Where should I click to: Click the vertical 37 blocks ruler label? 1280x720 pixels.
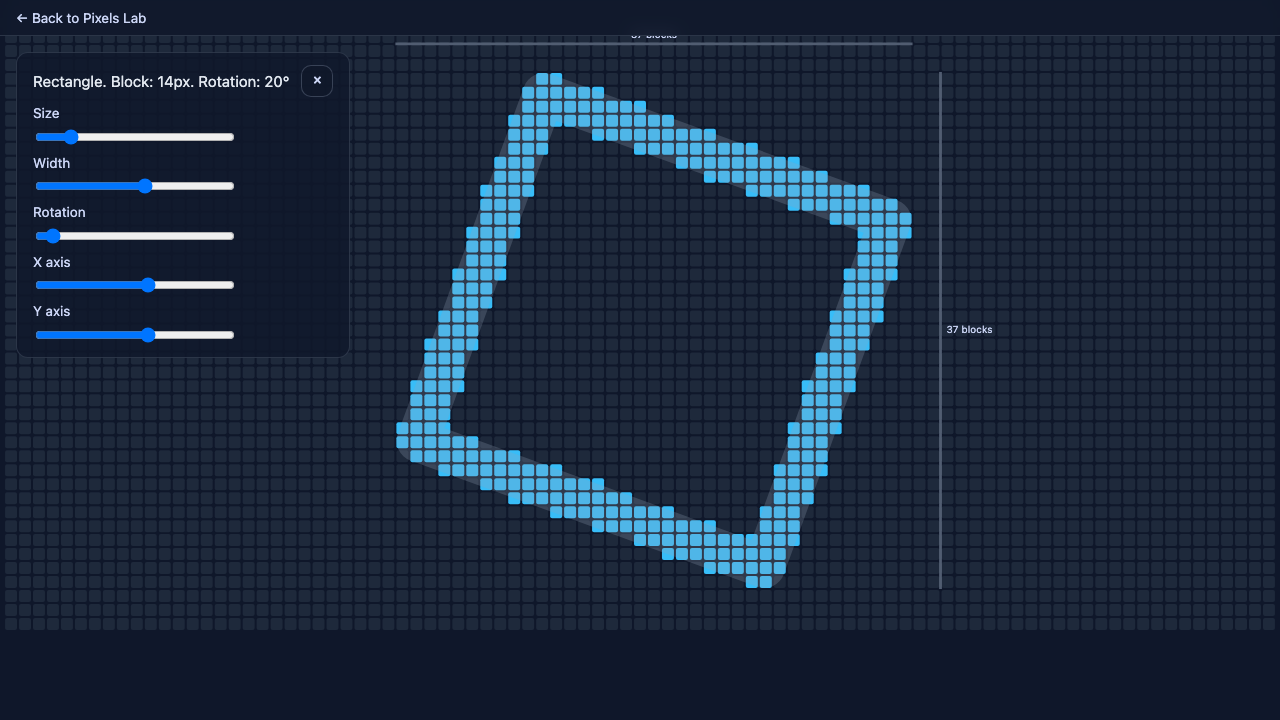[x=968, y=329]
